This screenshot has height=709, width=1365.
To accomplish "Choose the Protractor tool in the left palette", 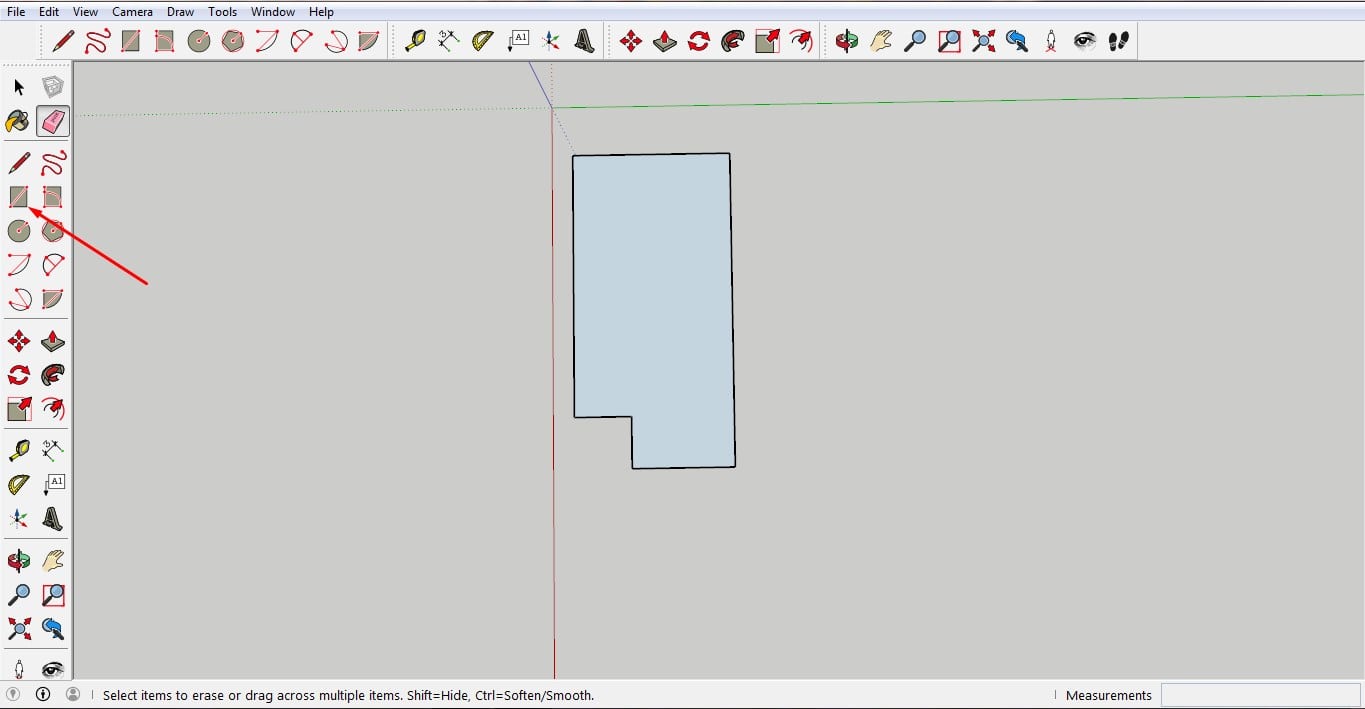I will (x=19, y=485).
